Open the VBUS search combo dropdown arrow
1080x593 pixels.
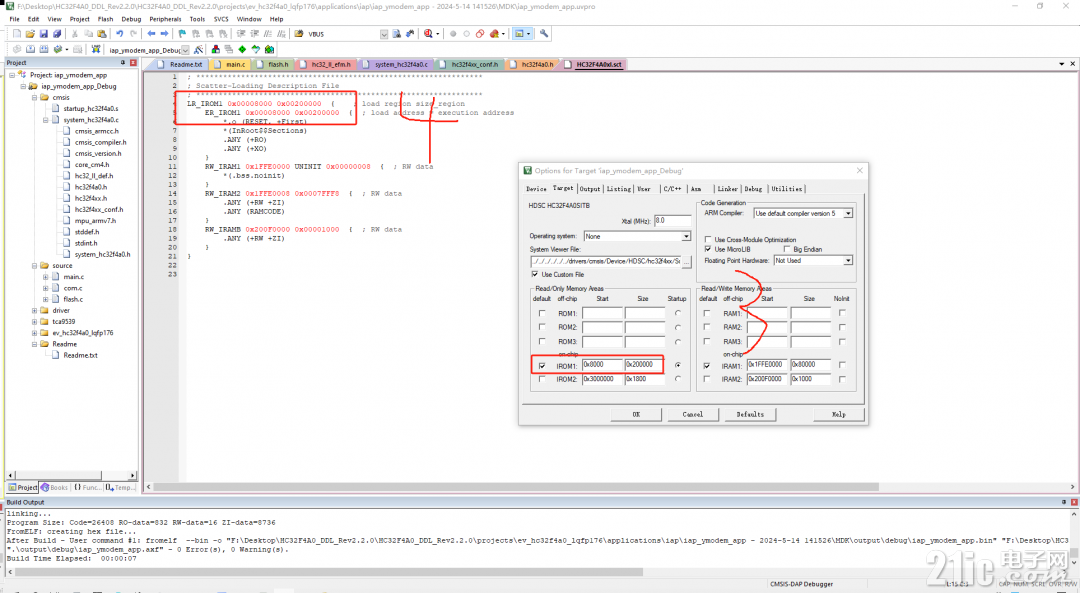coord(384,34)
